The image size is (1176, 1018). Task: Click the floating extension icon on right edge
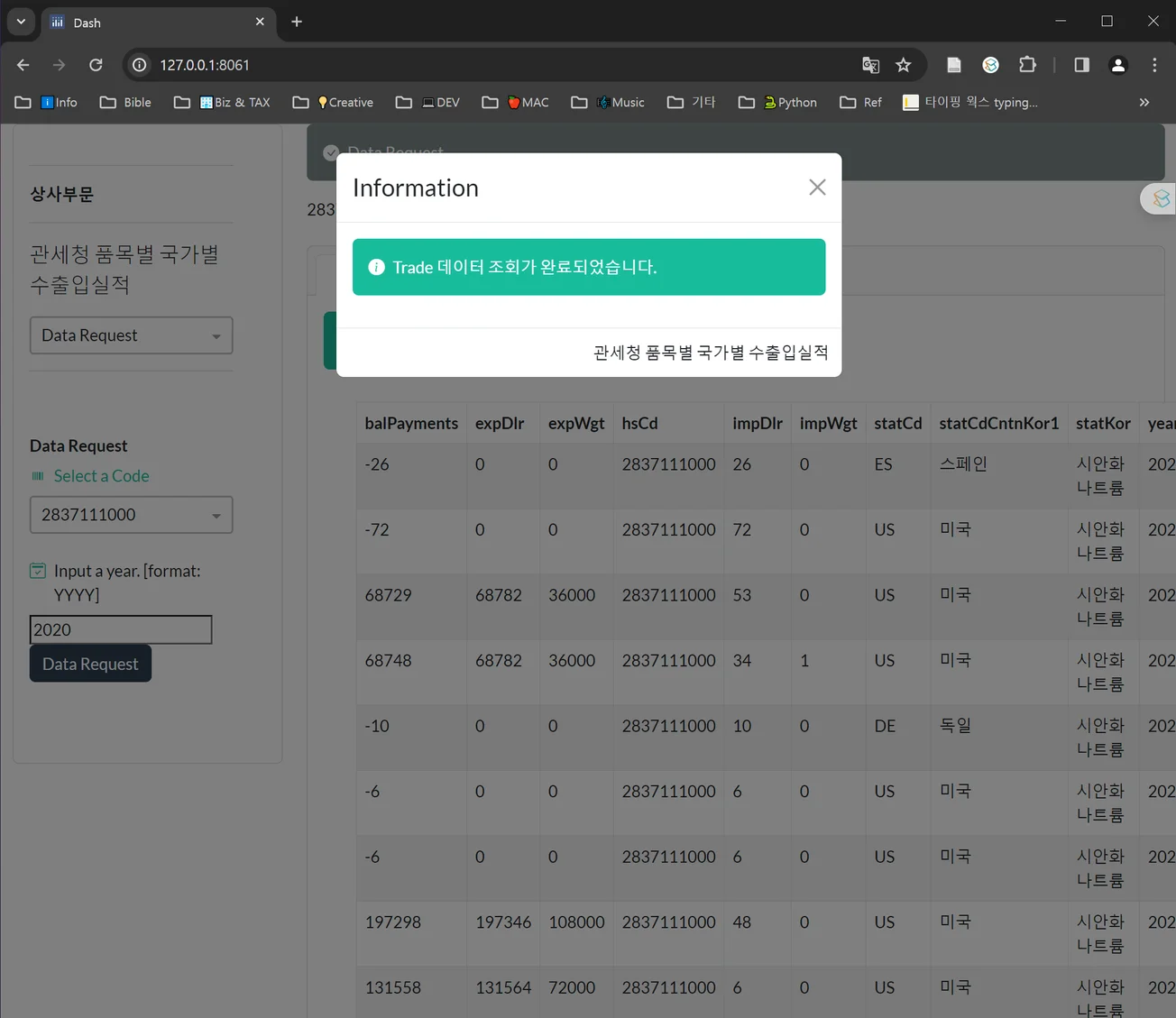tap(1161, 198)
